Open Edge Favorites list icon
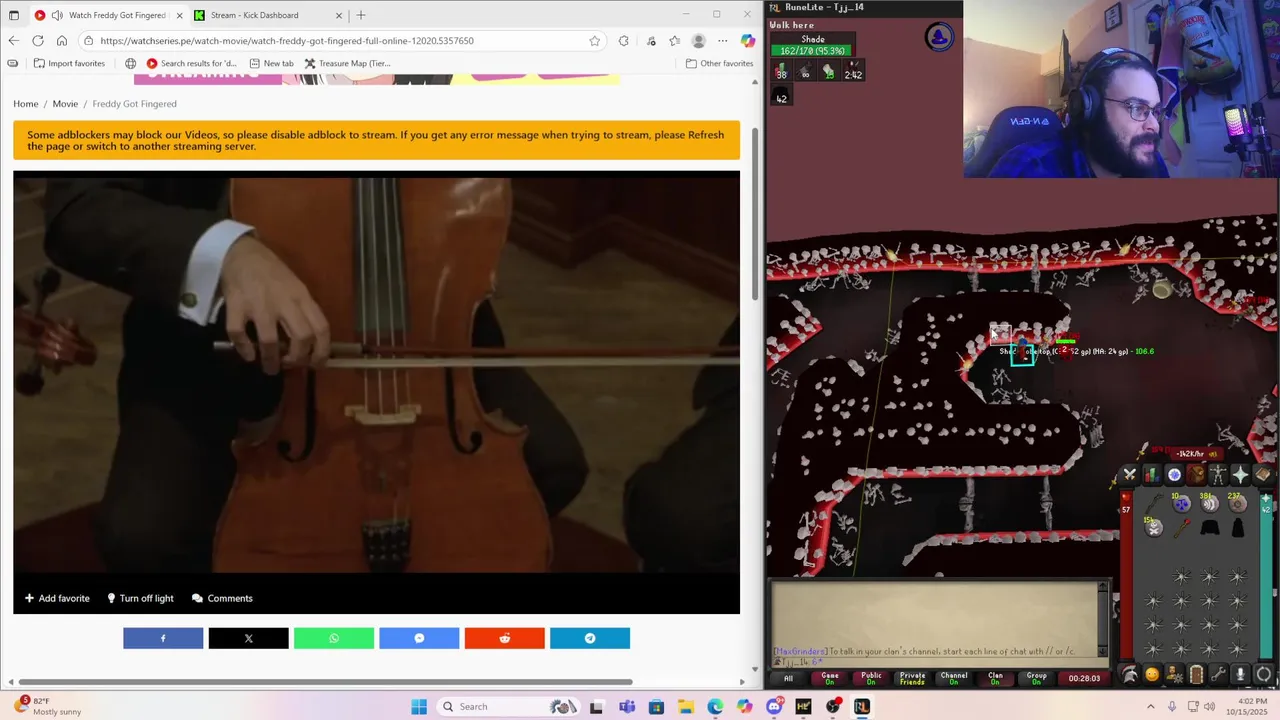1280x720 pixels. (675, 41)
